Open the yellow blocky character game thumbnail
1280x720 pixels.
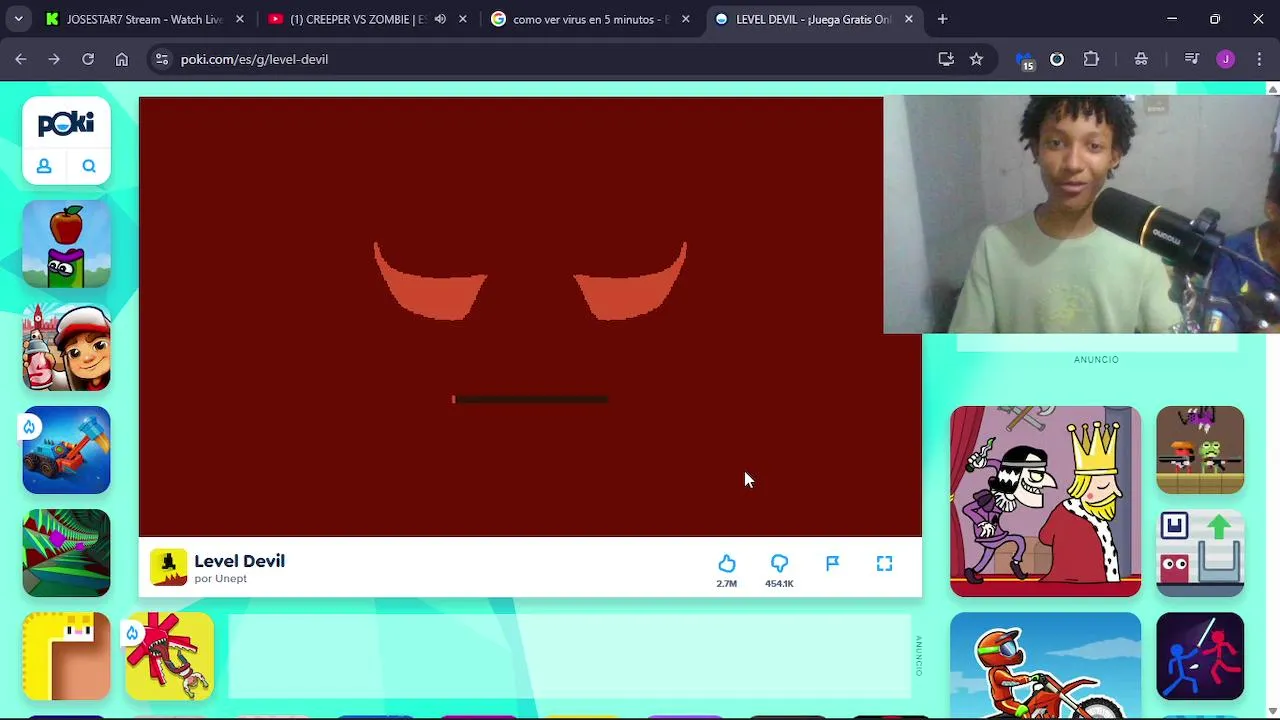[66, 656]
